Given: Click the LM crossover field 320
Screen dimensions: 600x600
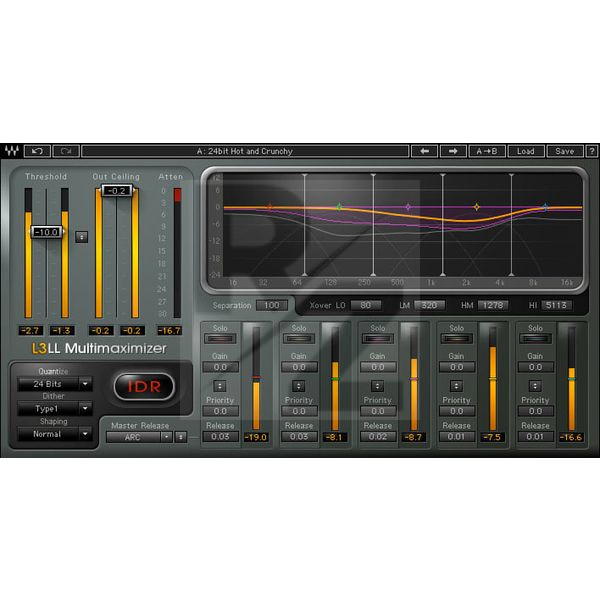Looking at the screenshot, I should (429, 305).
